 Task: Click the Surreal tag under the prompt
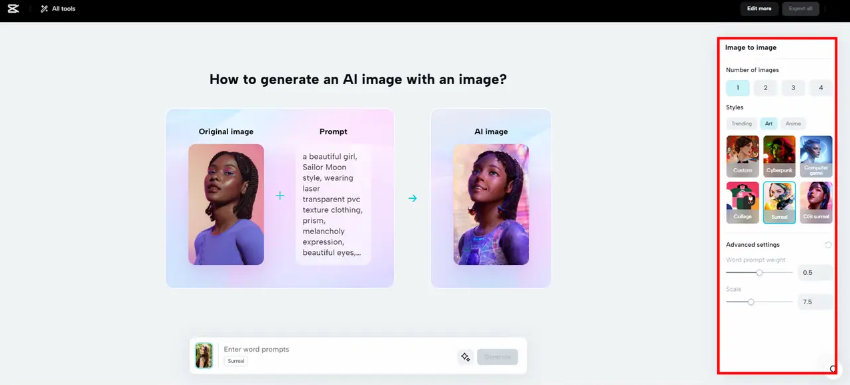pos(236,361)
